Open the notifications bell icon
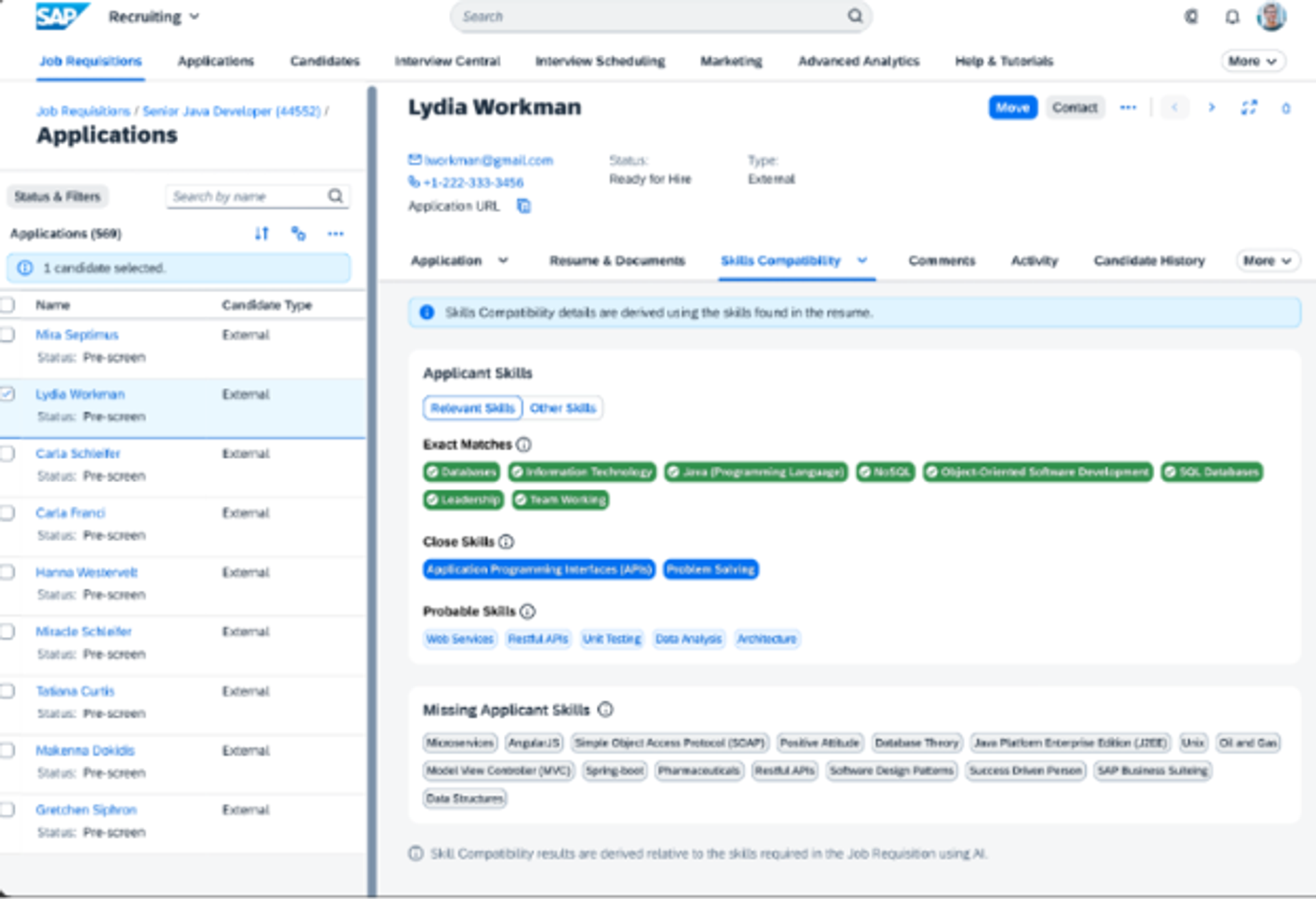 (x=1232, y=17)
